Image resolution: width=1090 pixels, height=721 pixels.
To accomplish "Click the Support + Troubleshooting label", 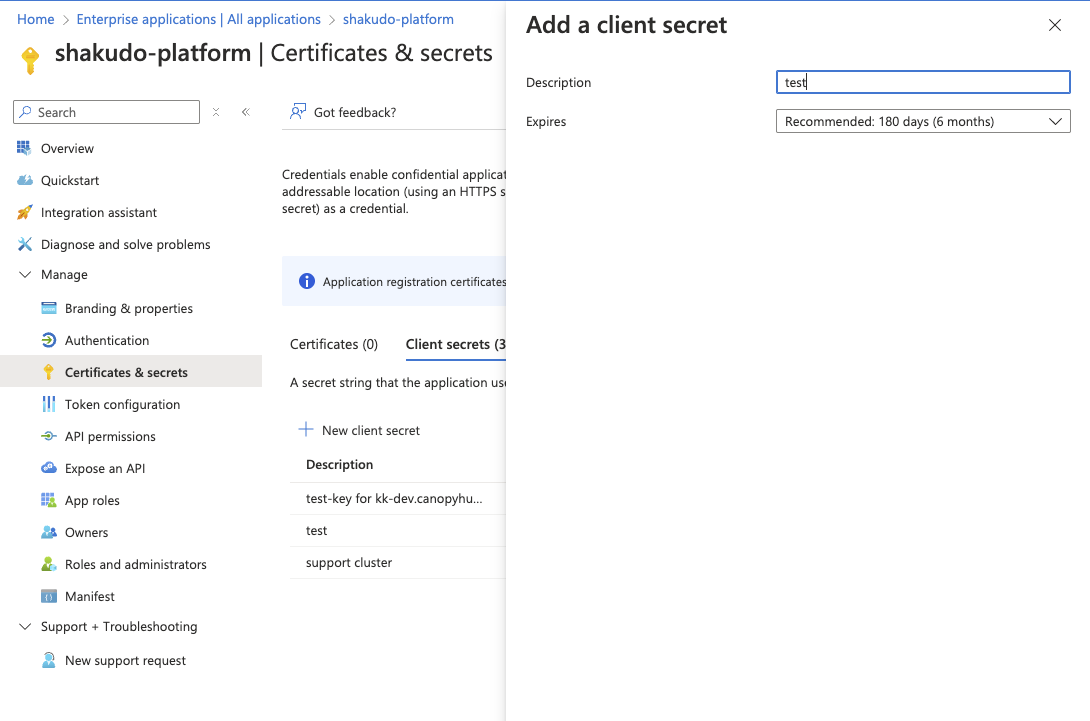I will click(119, 626).
